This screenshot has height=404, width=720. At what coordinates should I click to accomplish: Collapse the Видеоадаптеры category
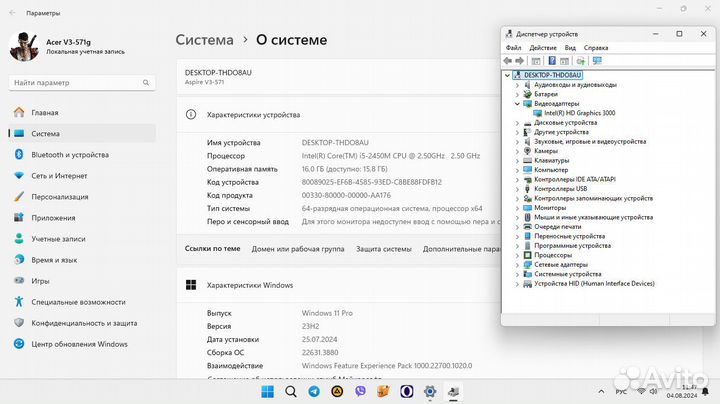[x=517, y=104]
